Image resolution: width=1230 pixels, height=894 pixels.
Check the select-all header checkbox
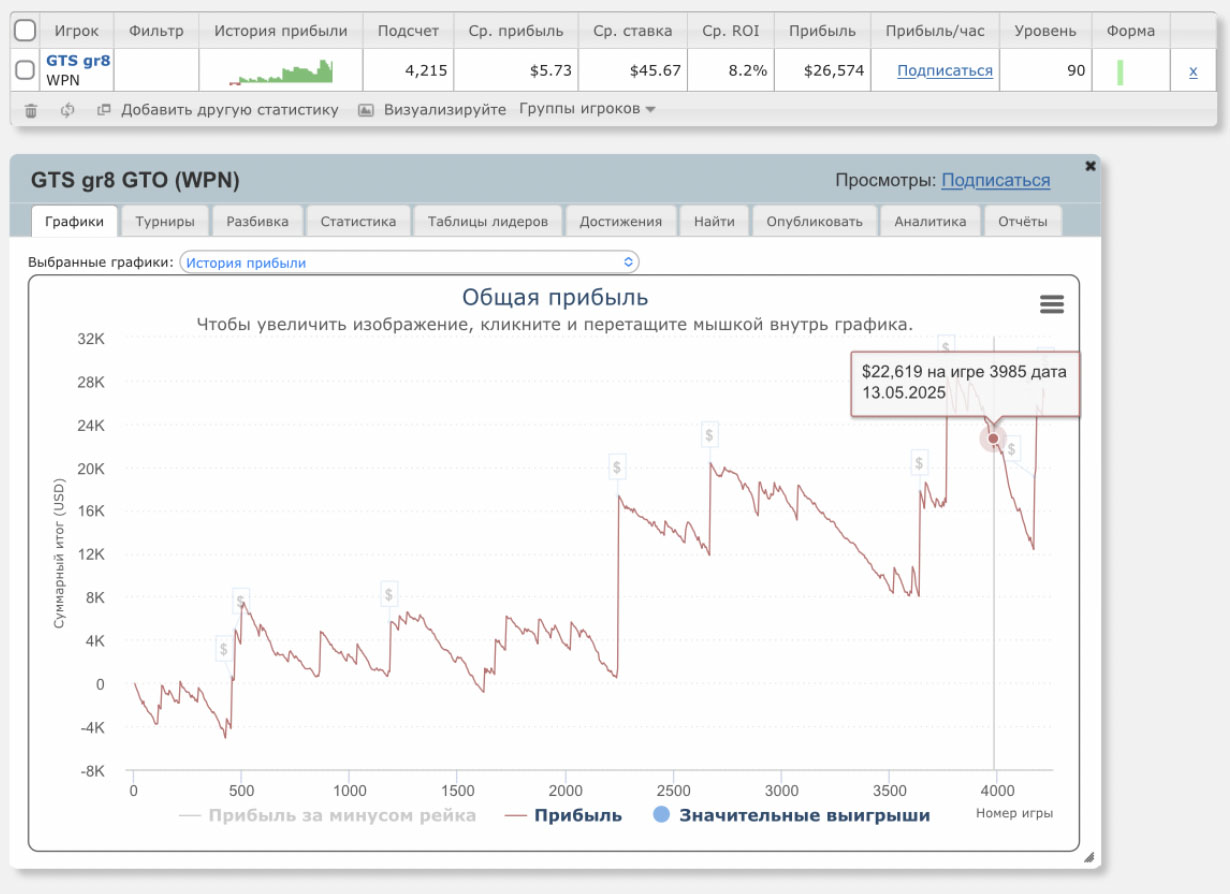[25, 31]
